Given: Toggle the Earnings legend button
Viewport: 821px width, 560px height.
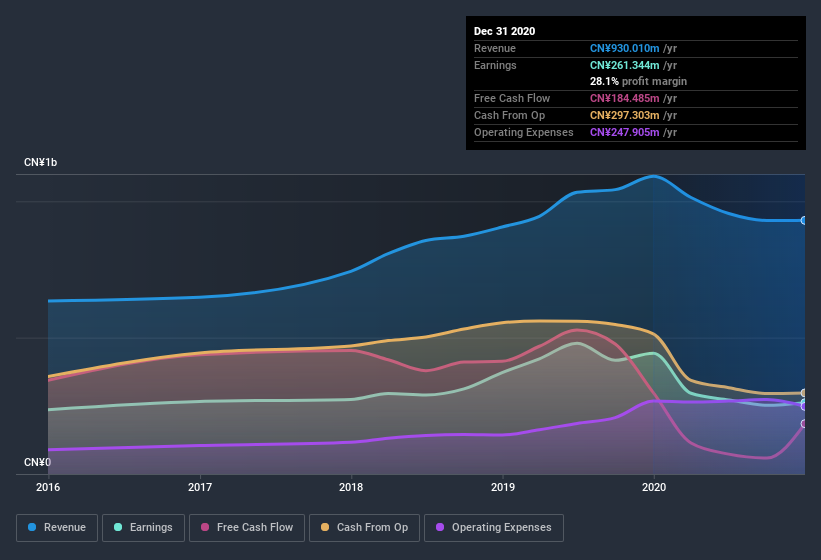Looking at the screenshot, I should point(143,528).
